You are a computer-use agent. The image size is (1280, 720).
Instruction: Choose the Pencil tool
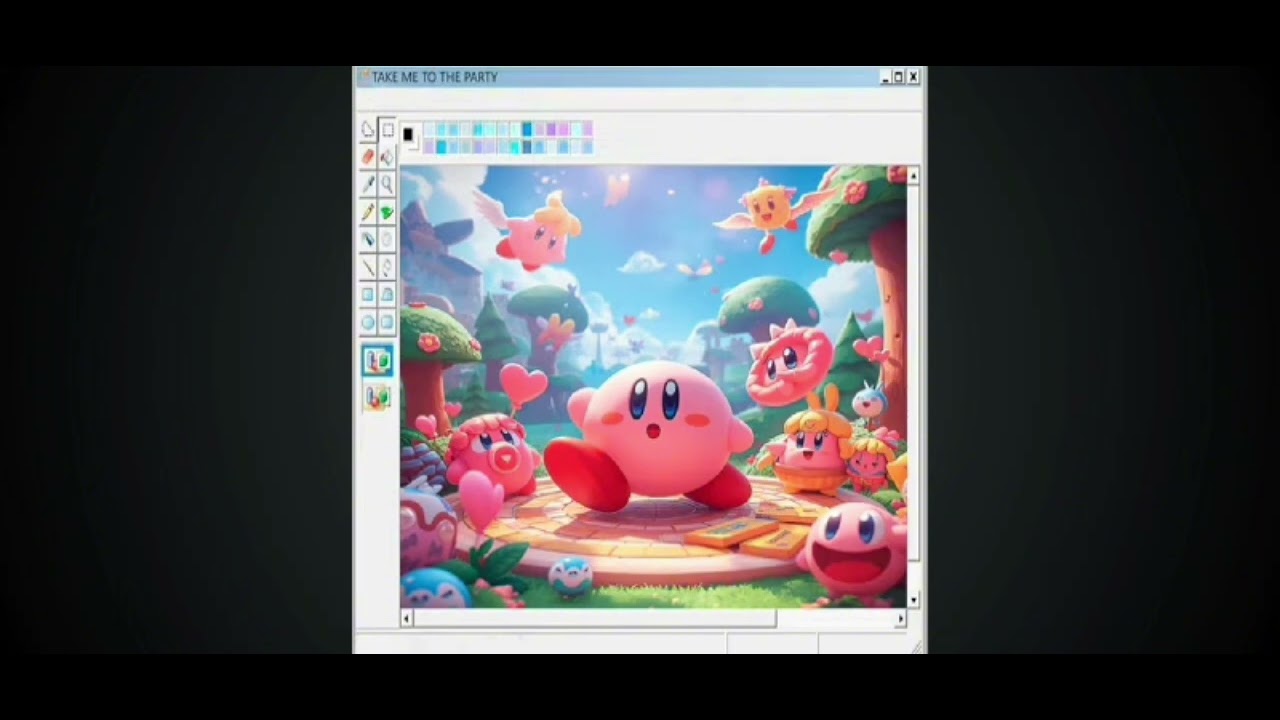[368, 212]
